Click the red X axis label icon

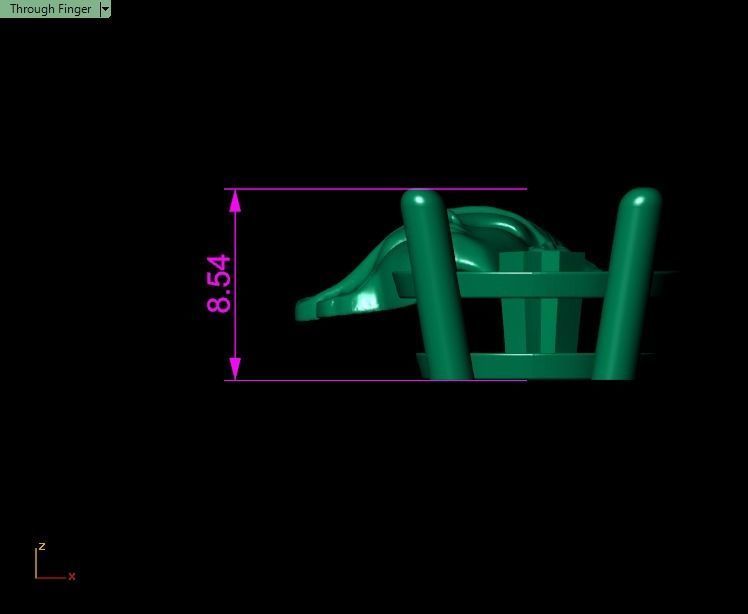[x=72, y=576]
